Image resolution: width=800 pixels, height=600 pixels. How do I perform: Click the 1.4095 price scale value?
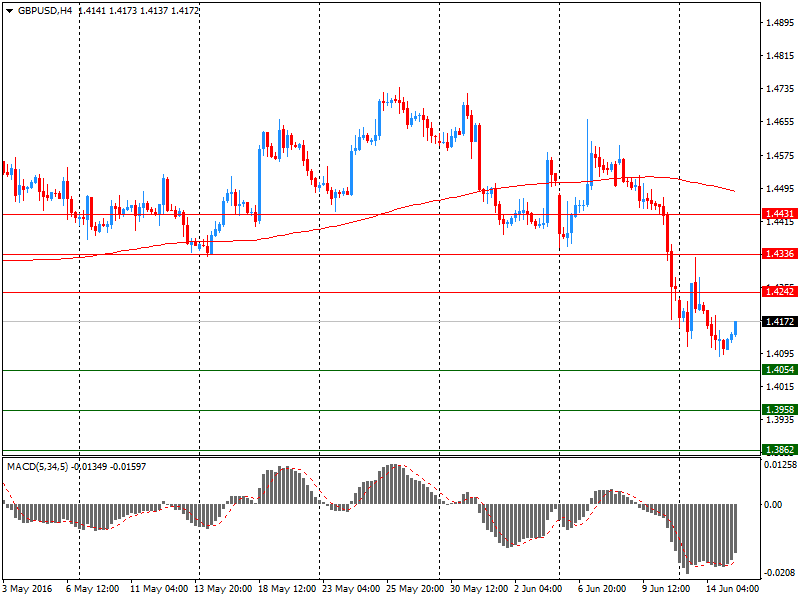coord(780,353)
